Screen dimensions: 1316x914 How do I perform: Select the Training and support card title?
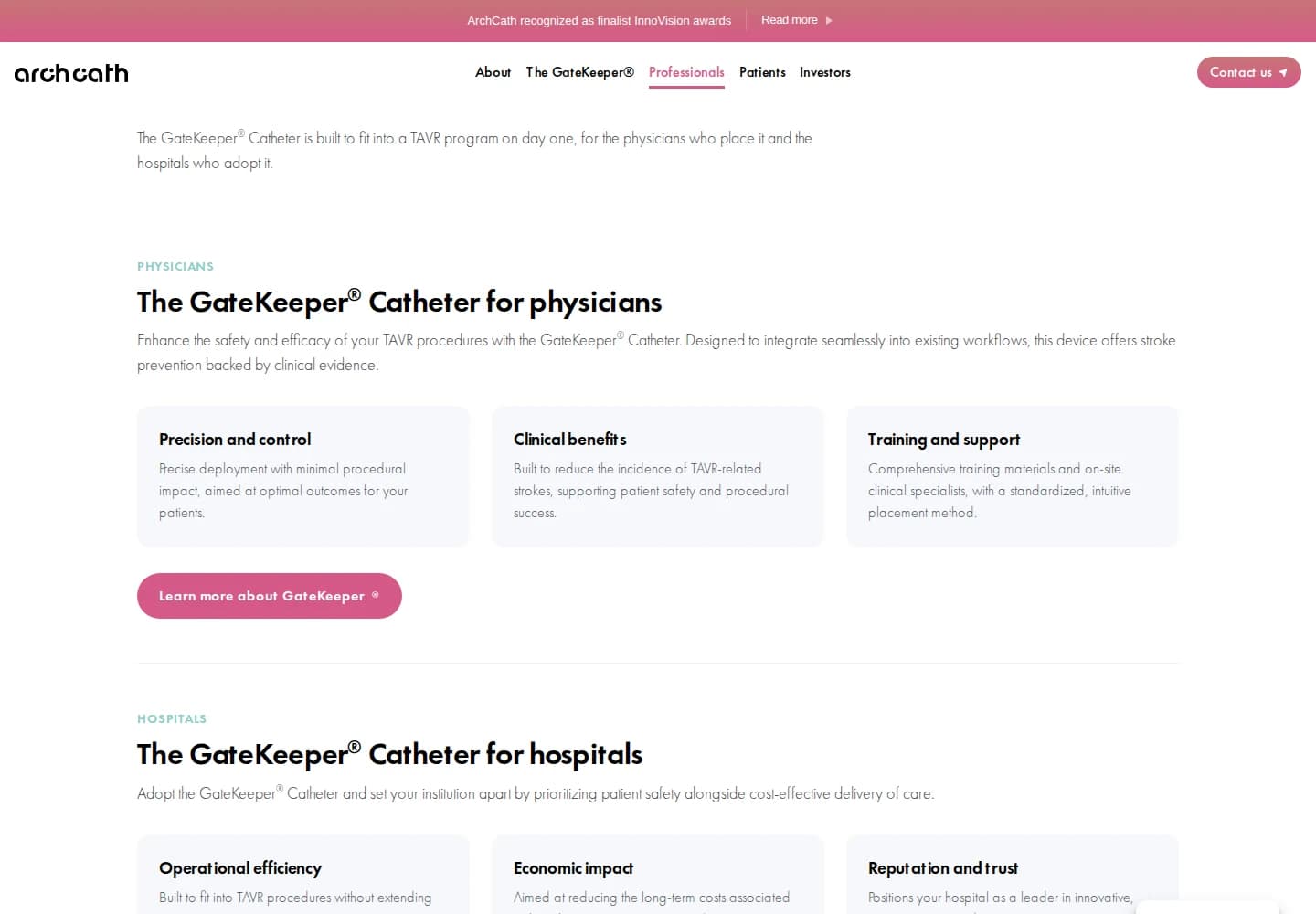[944, 440]
